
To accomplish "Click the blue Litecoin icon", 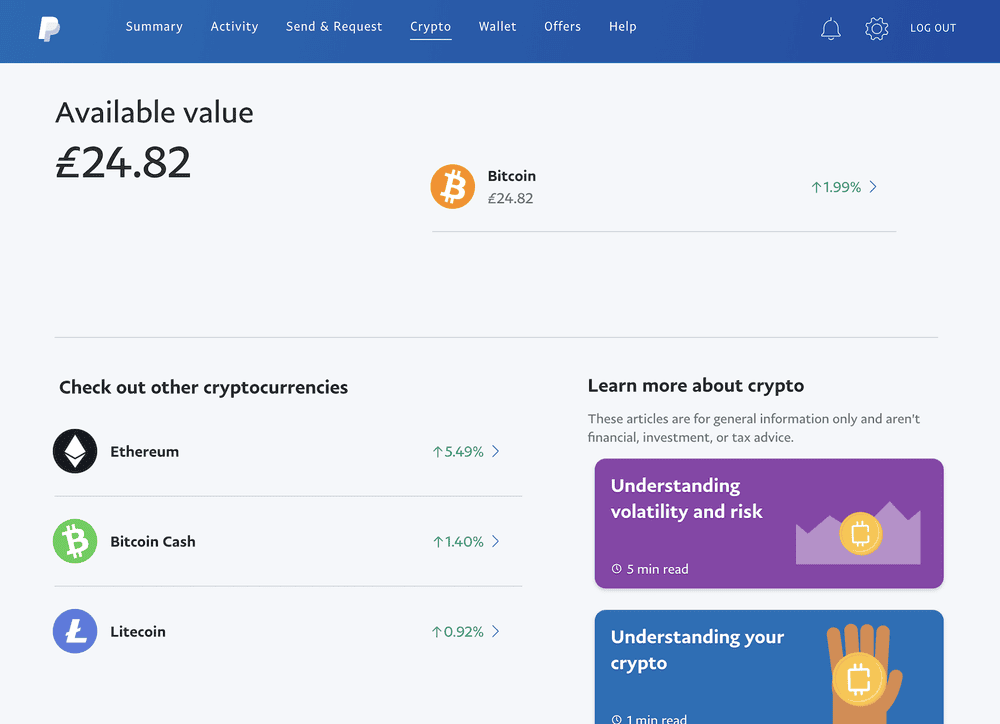I will click(75, 631).
